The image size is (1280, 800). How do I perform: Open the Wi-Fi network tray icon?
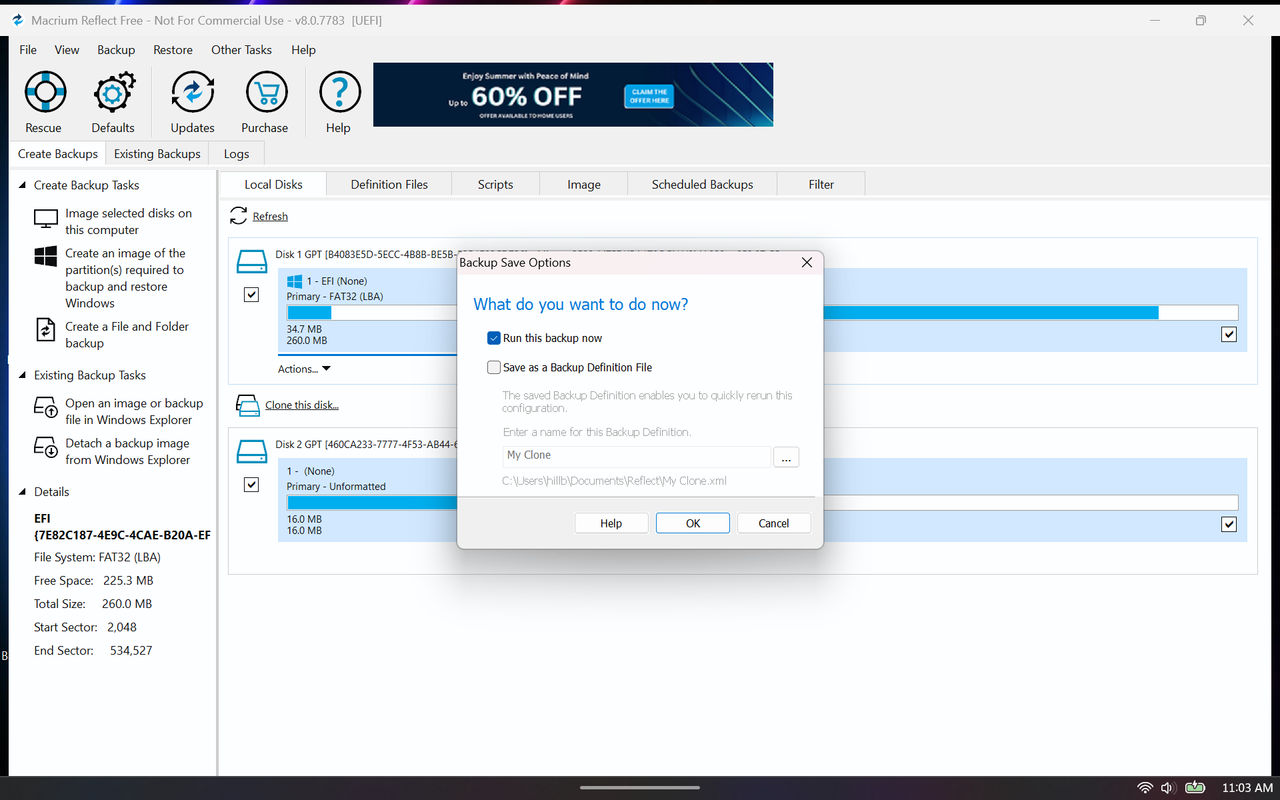pos(1145,788)
